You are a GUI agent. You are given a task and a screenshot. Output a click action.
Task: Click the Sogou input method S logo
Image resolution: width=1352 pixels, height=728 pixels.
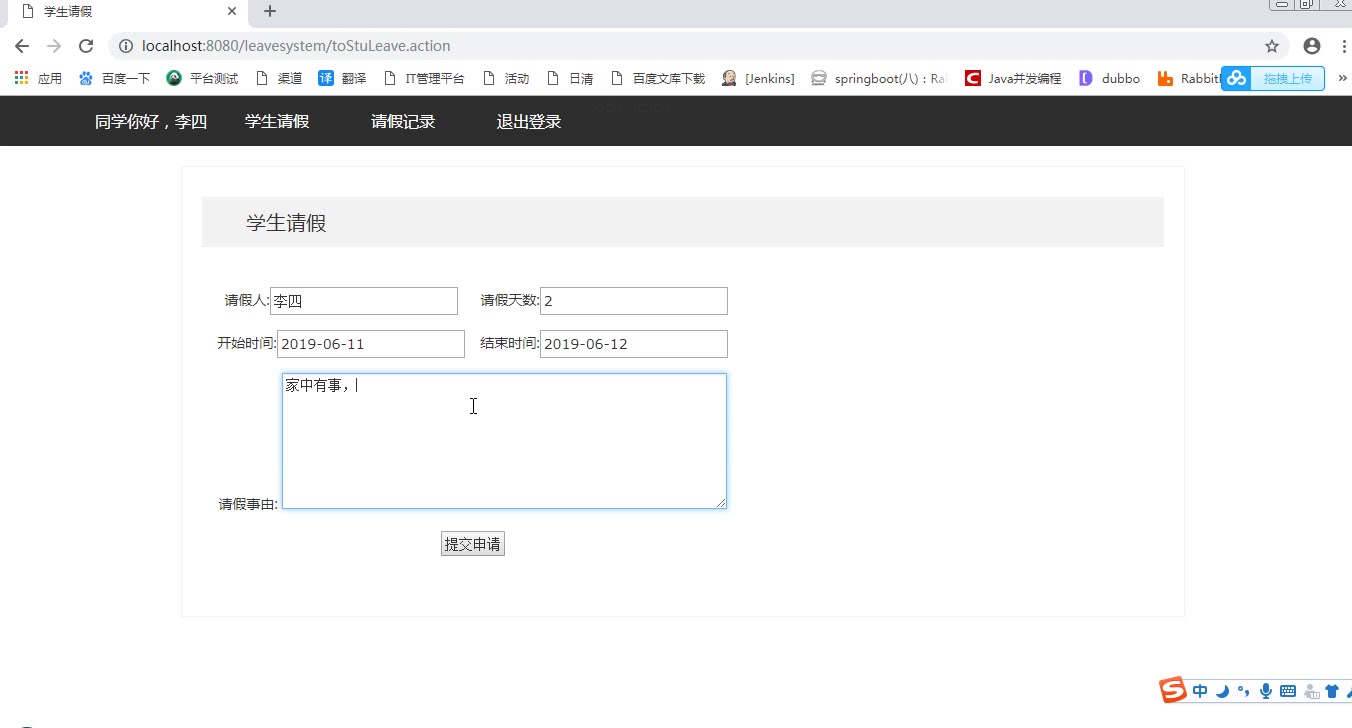click(1173, 690)
